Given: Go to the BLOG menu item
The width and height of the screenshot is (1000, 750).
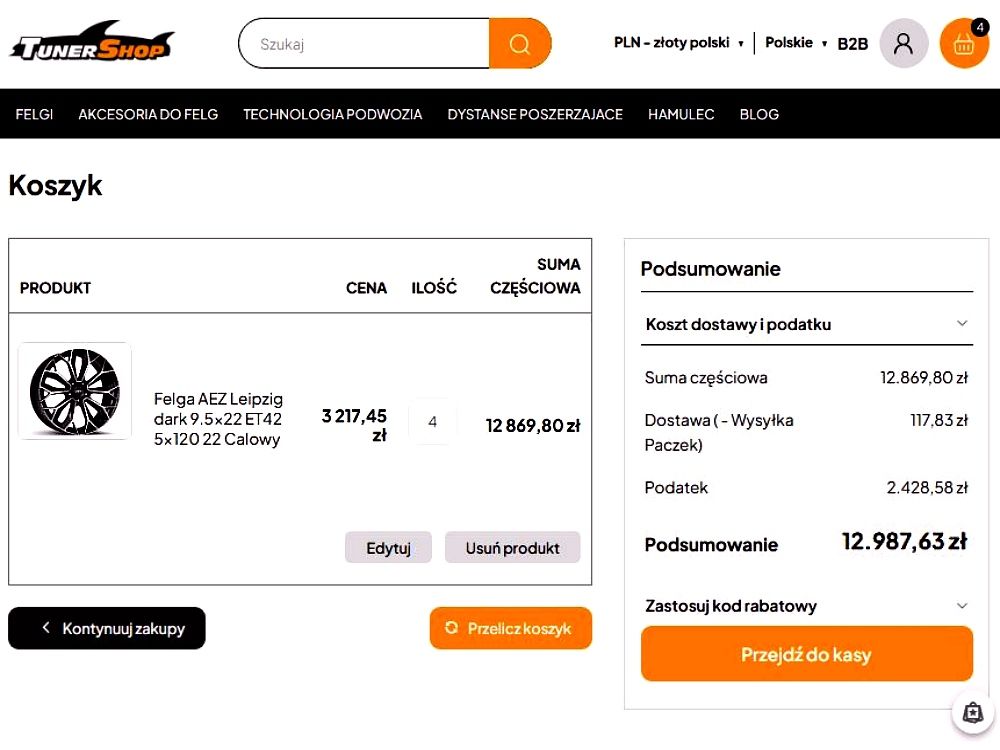Looking at the screenshot, I should pyautogui.click(x=759, y=114).
